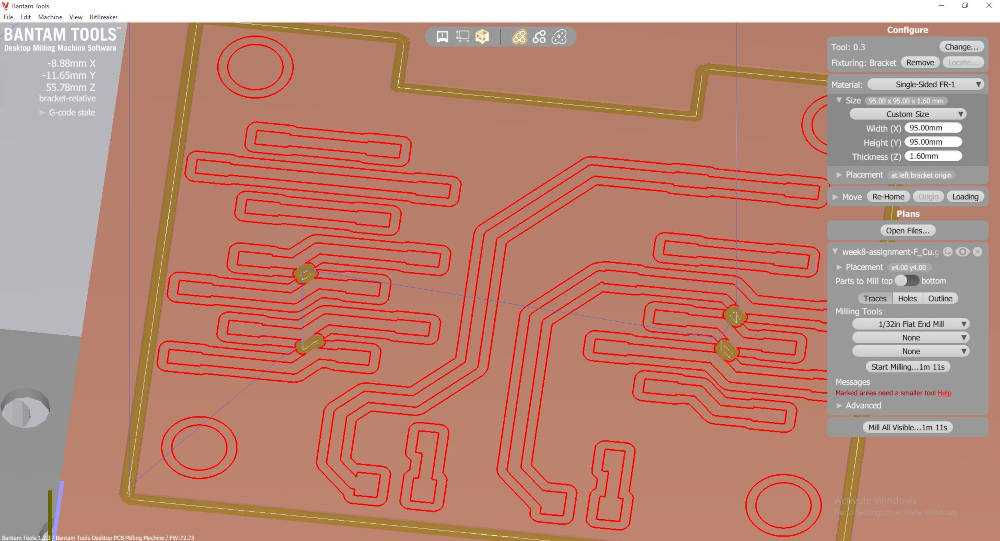Toggle the Outline milling option
The image size is (1000, 541).
(939, 298)
